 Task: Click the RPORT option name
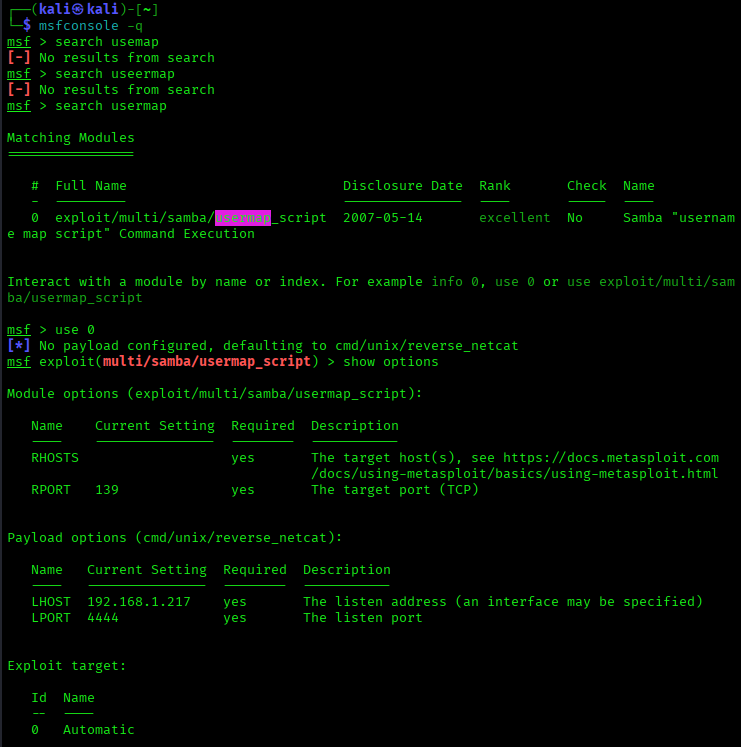(x=51, y=490)
